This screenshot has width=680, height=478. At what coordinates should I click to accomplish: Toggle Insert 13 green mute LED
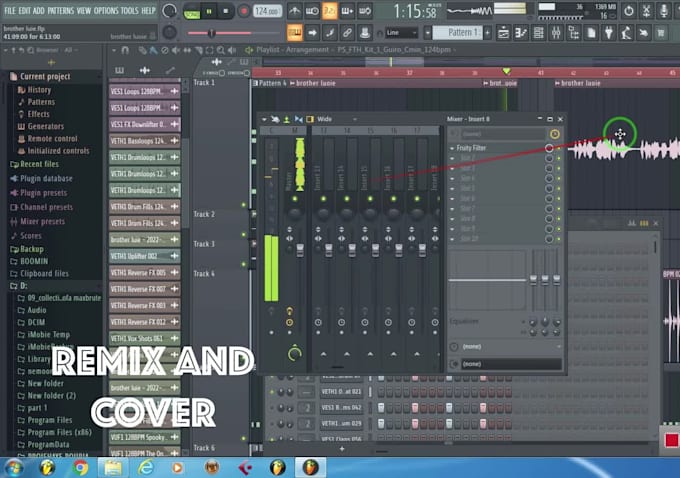tap(323, 199)
